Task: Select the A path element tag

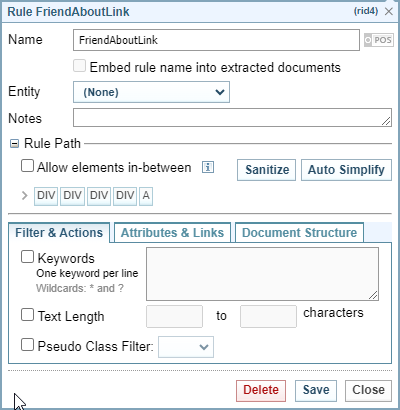Action: click(146, 196)
